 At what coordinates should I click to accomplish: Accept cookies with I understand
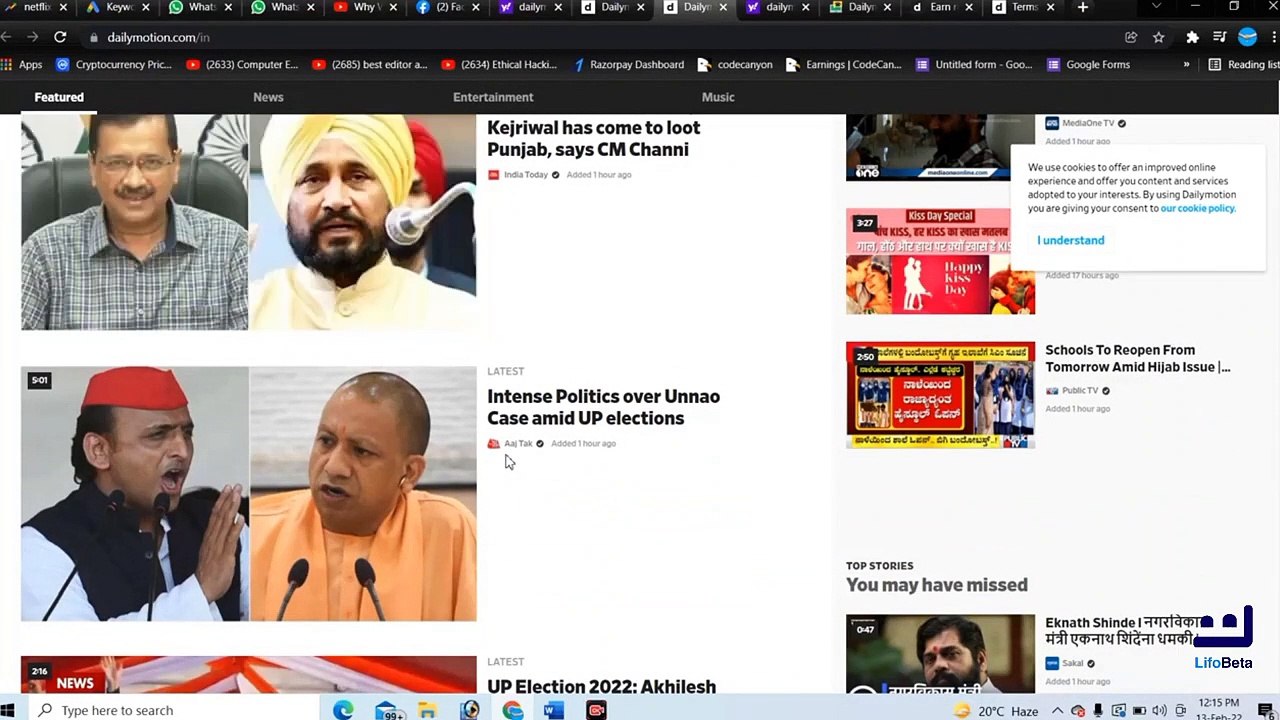click(1071, 240)
